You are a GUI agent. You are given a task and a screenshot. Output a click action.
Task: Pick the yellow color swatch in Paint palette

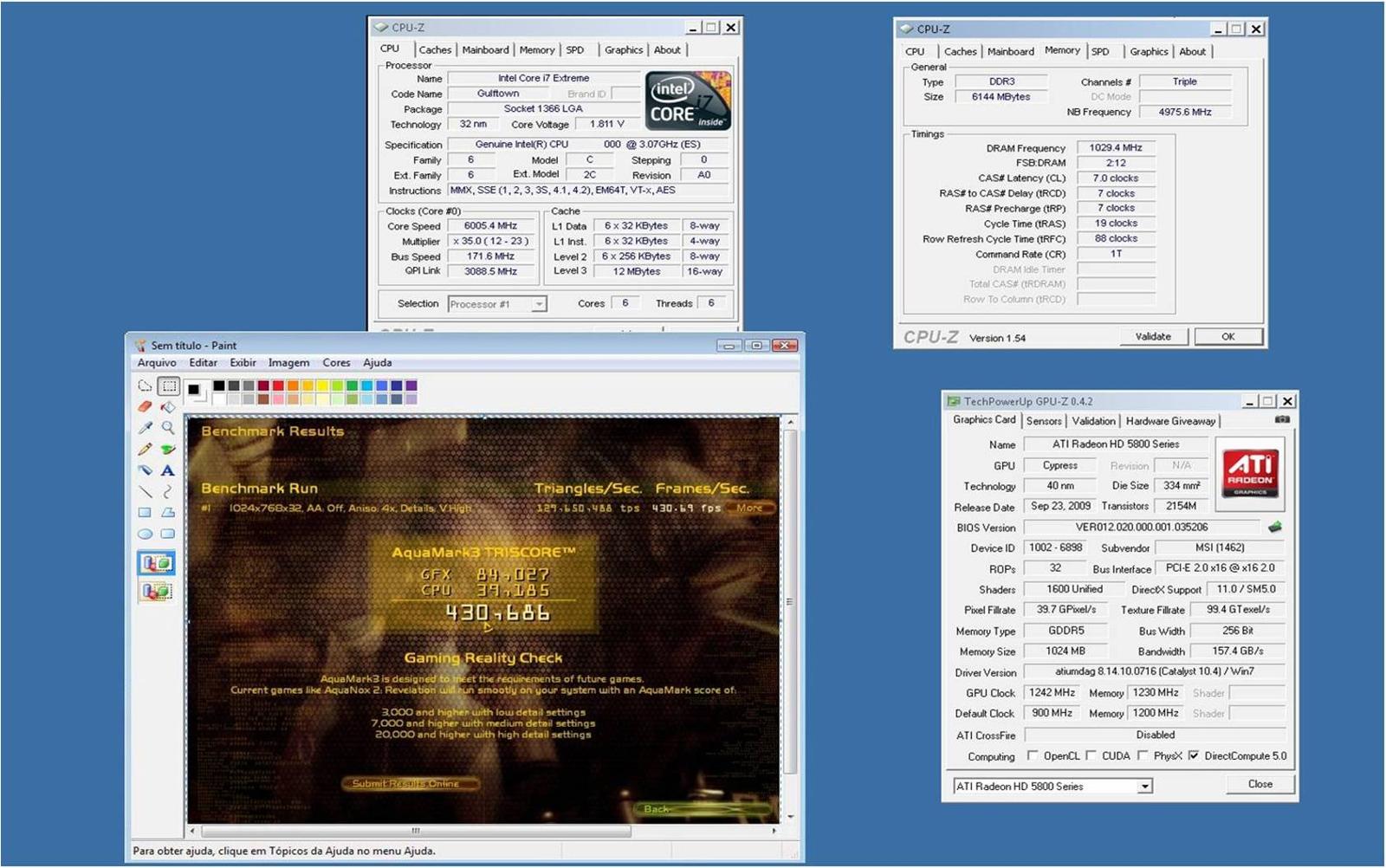322,385
